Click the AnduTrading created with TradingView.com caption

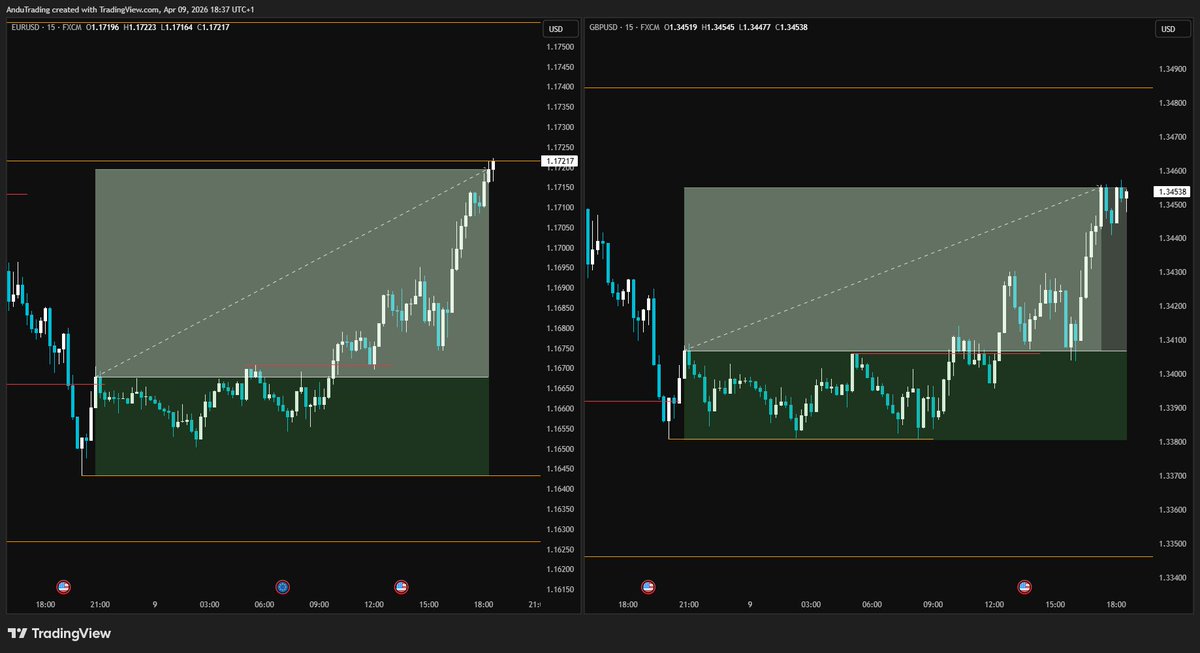click(x=130, y=9)
